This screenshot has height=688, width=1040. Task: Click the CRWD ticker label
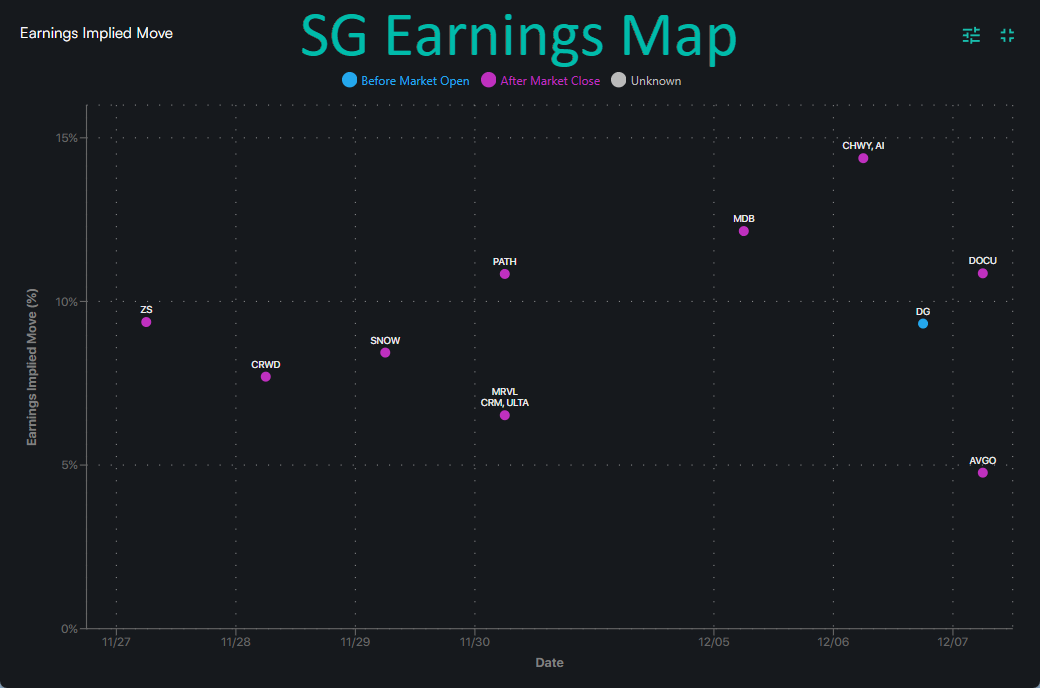[x=266, y=365]
